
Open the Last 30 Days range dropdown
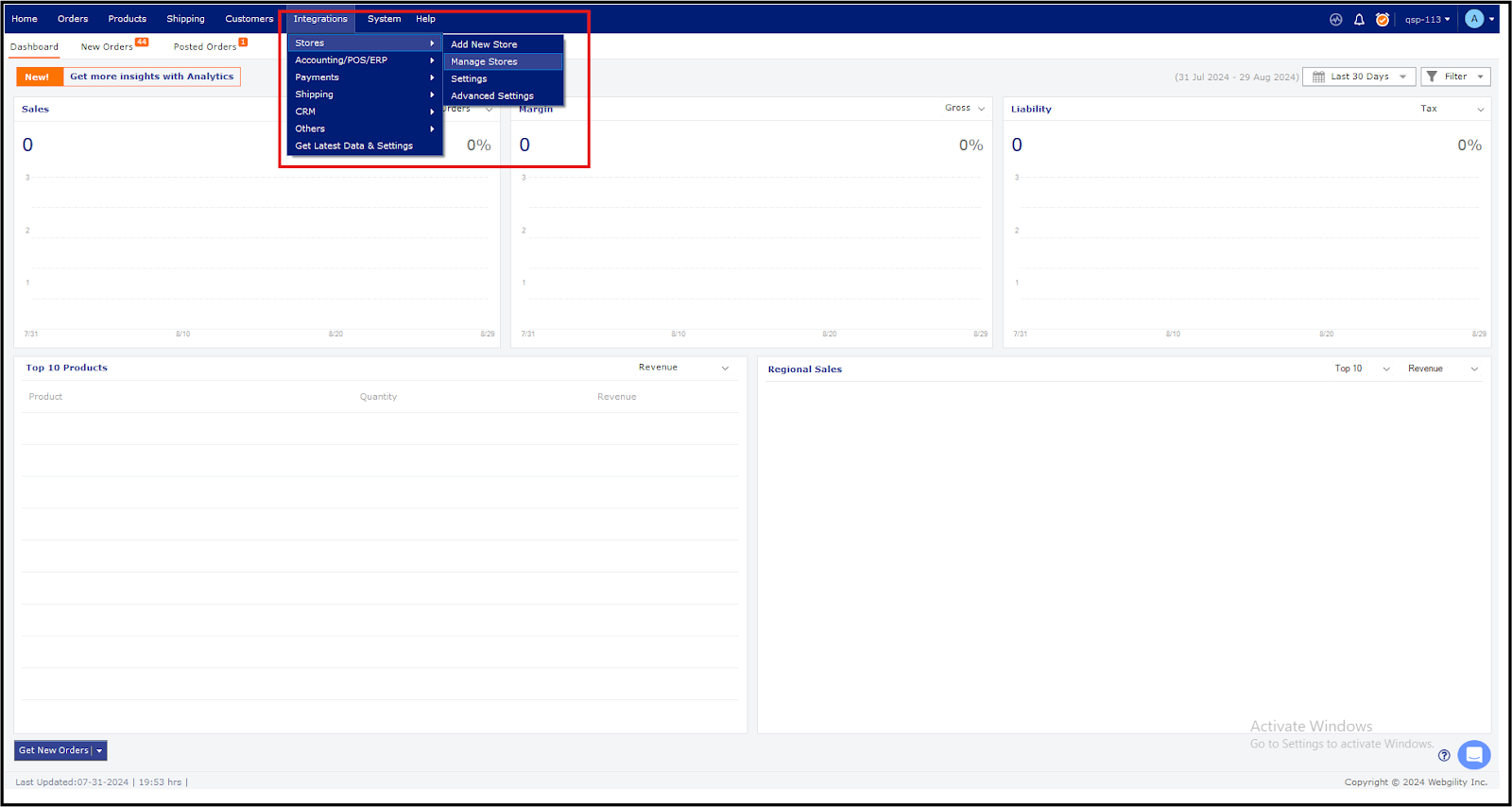(1360, 77)
